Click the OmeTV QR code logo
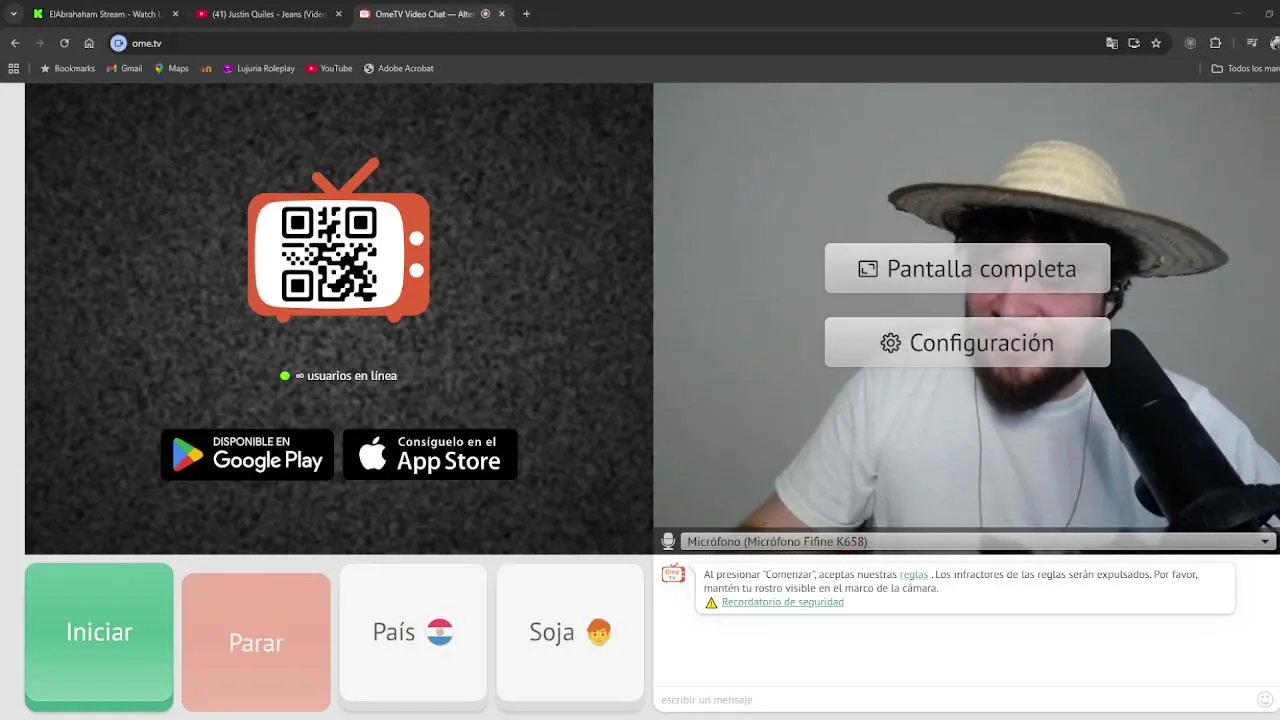The height and width of the screenshot is (720, 1280). (x=339, y=240)
